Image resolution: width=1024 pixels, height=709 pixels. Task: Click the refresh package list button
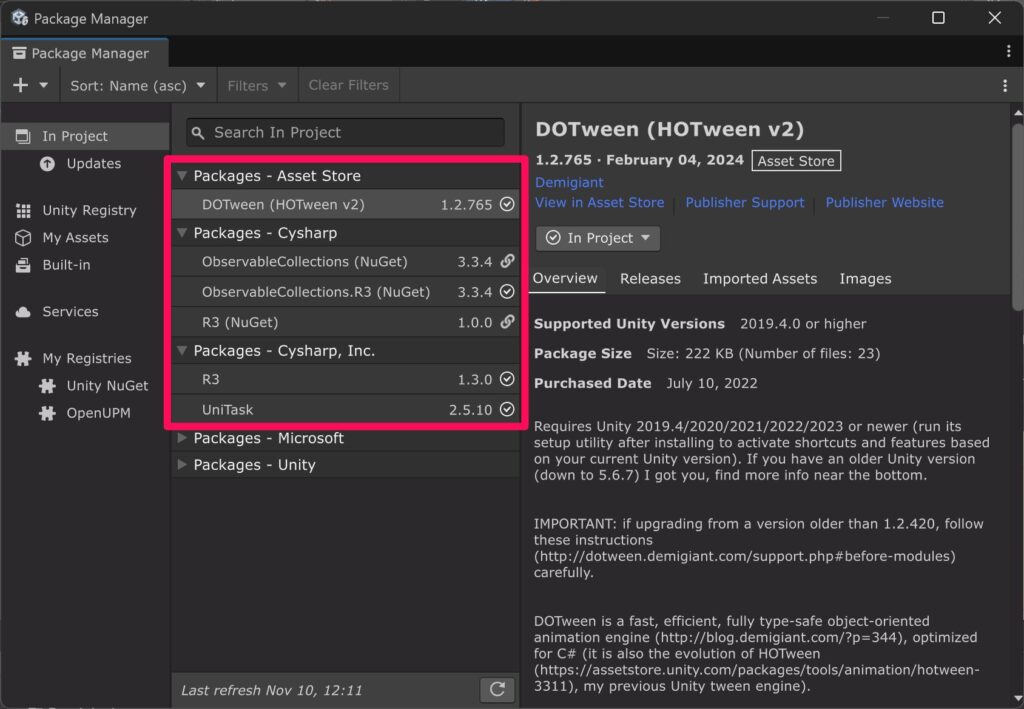(497, 689)
